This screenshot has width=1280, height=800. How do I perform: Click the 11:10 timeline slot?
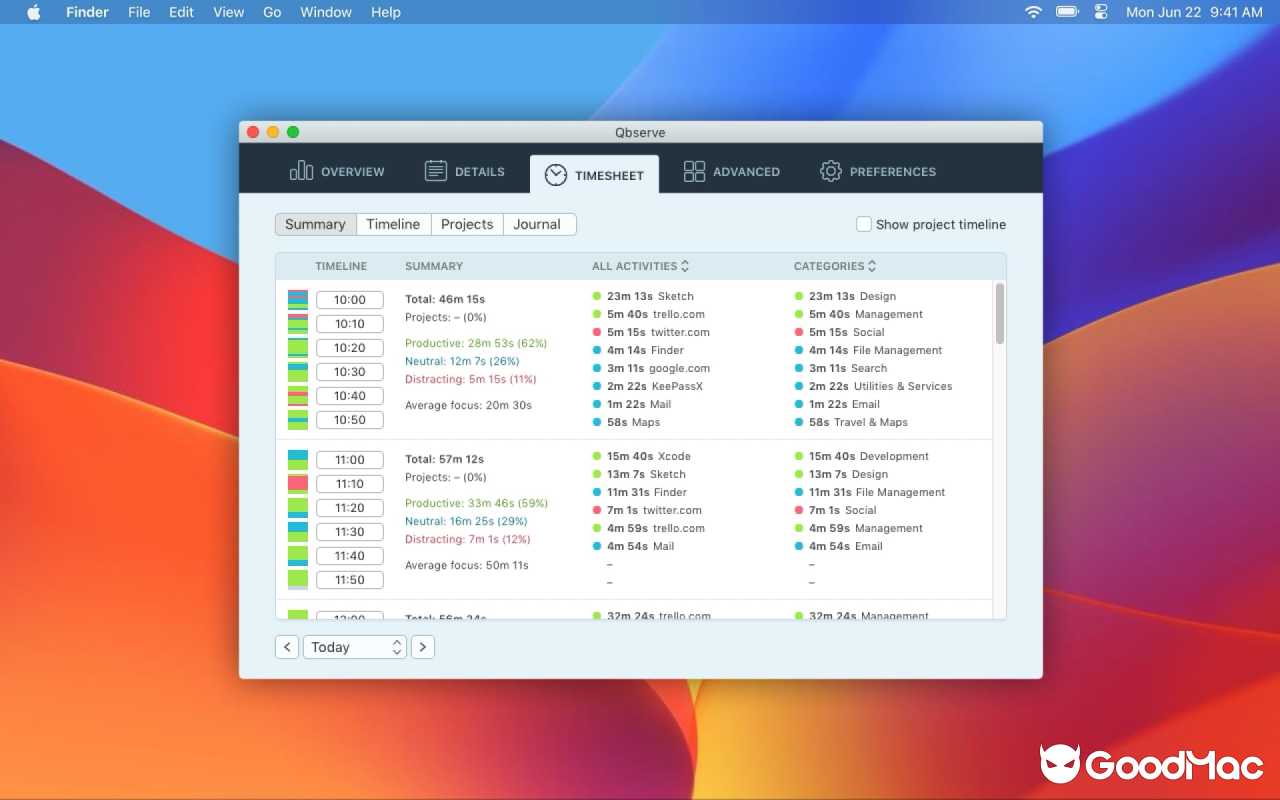point(350,484)
